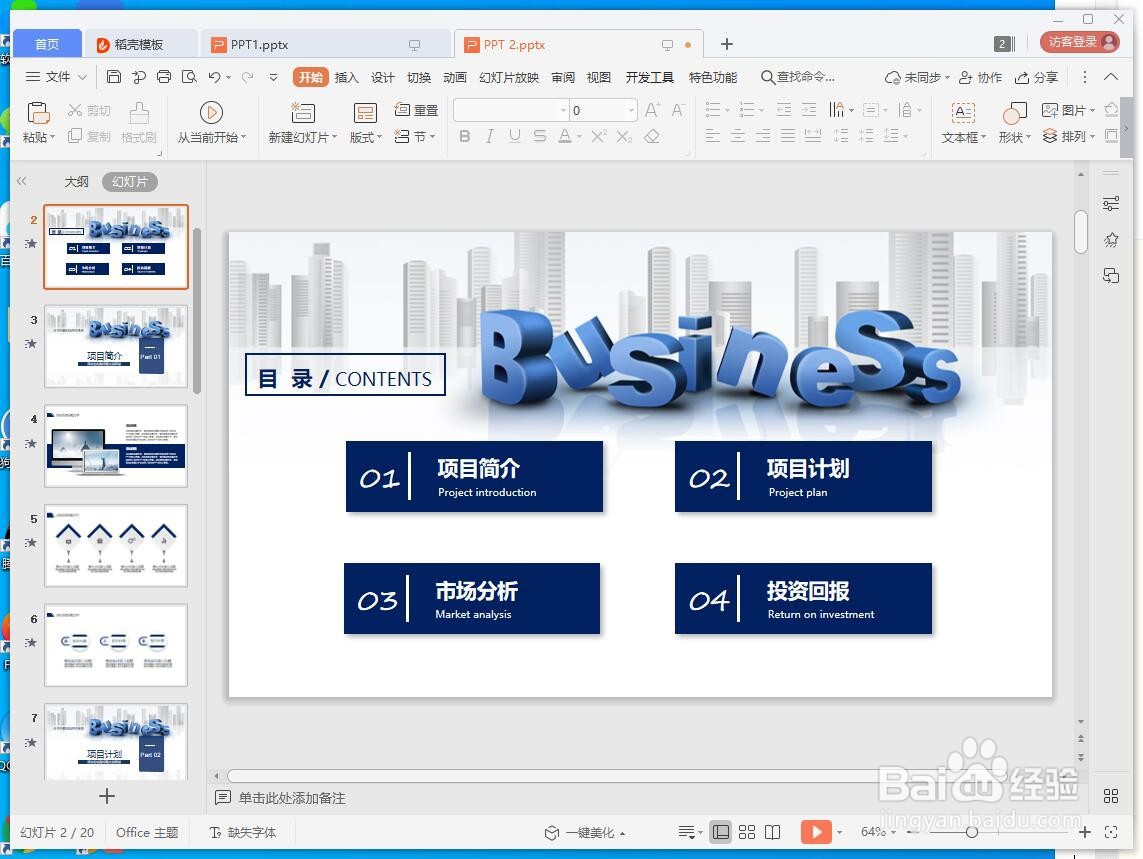This screenshot has width=1143, height=859.
Task: Start slideshow from current slide icon
Action: (x=211, y=112)
